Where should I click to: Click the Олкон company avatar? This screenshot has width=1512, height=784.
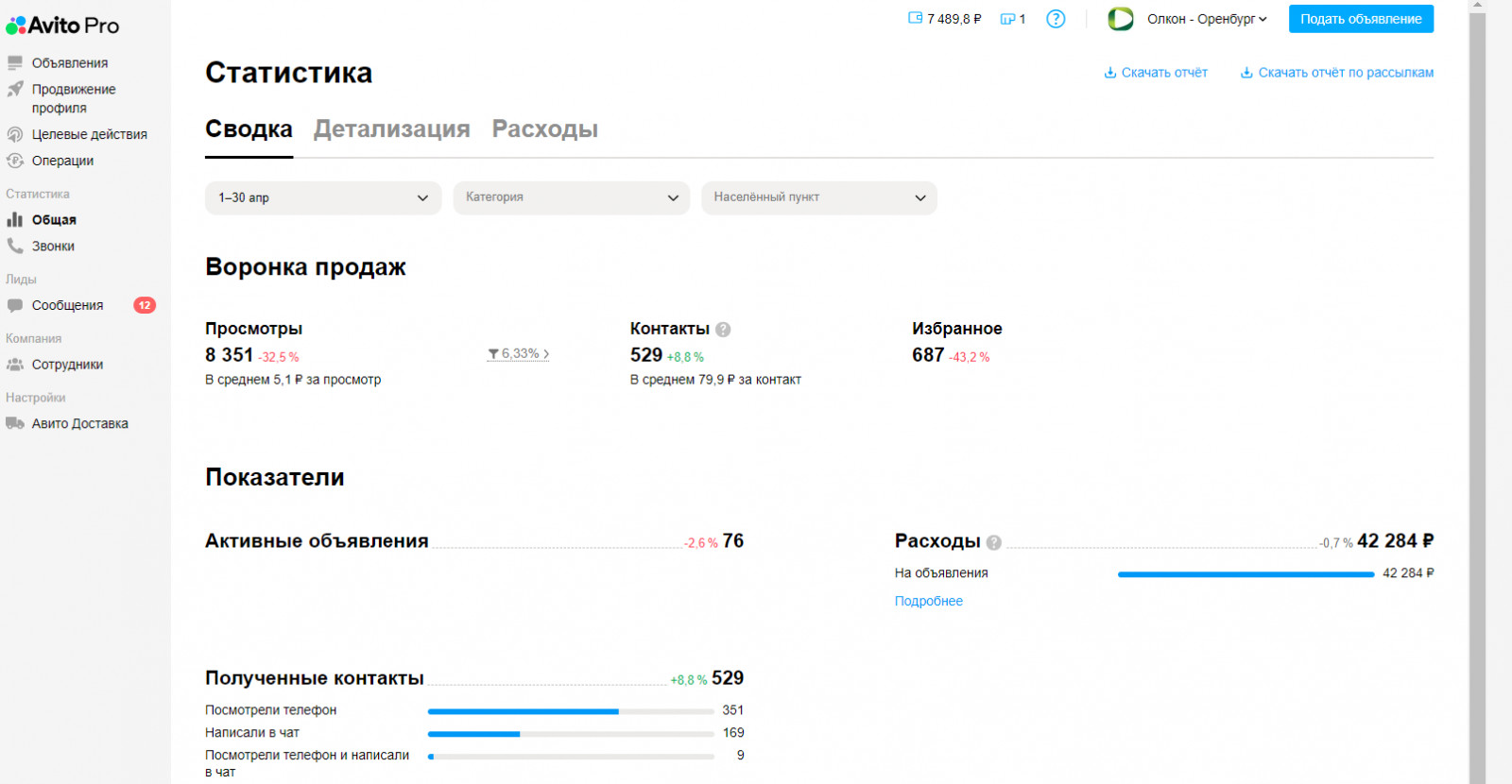[x=1121, y=19]
